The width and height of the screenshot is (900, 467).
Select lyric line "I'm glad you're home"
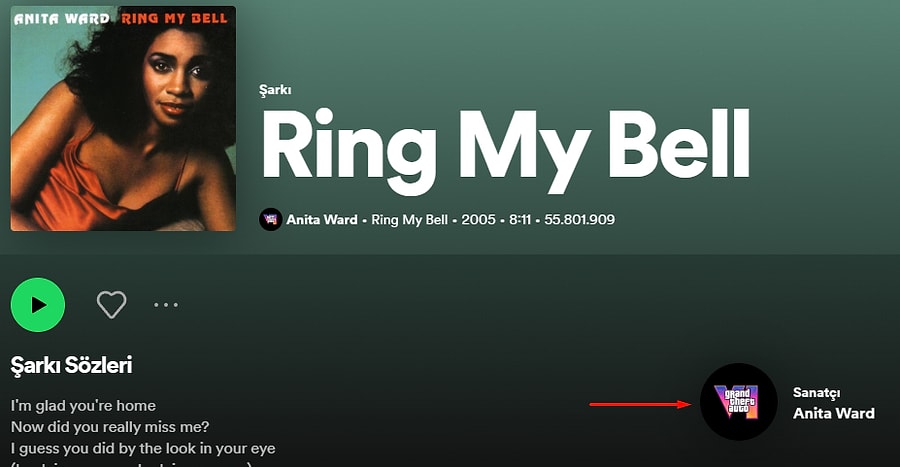point(83,406)
